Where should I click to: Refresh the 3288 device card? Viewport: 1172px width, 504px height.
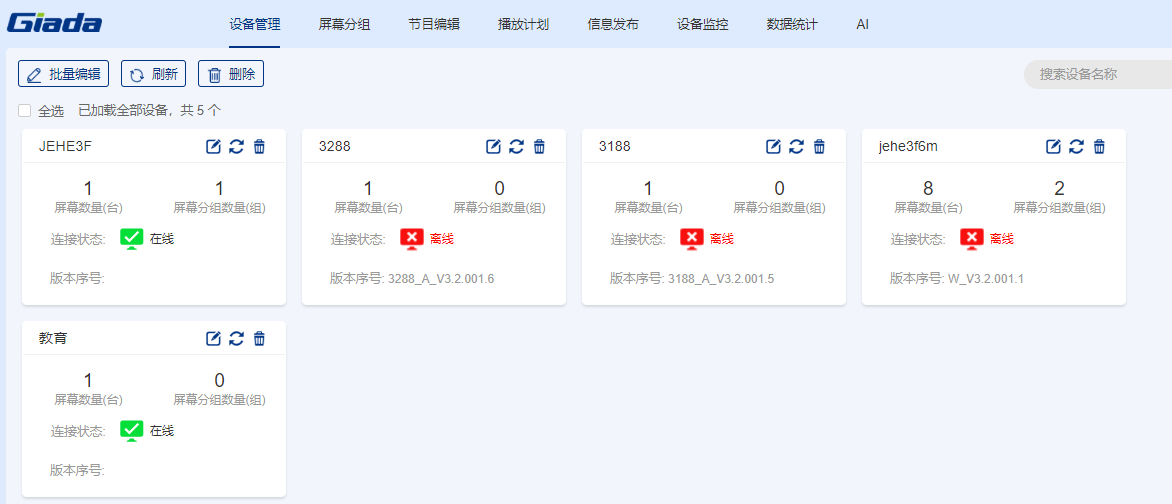pyautogui.click(x=516, y=147)
